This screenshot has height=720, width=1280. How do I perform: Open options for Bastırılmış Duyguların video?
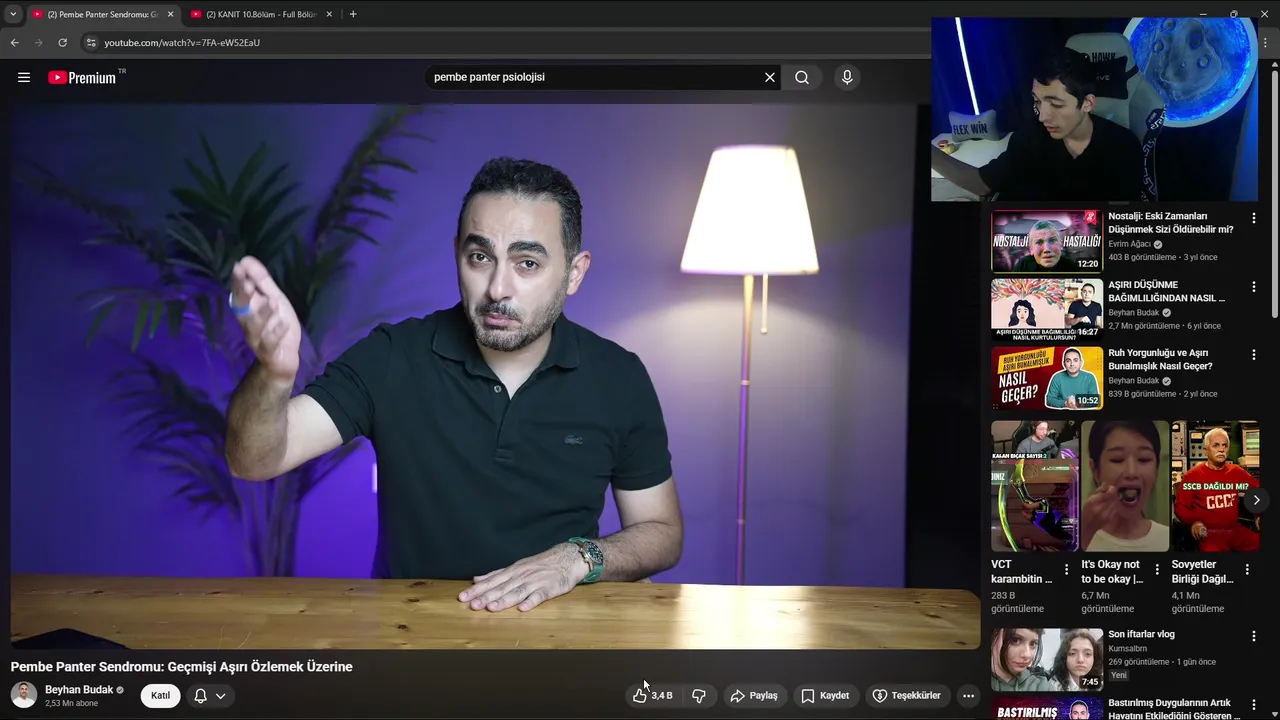(1254, 705)
